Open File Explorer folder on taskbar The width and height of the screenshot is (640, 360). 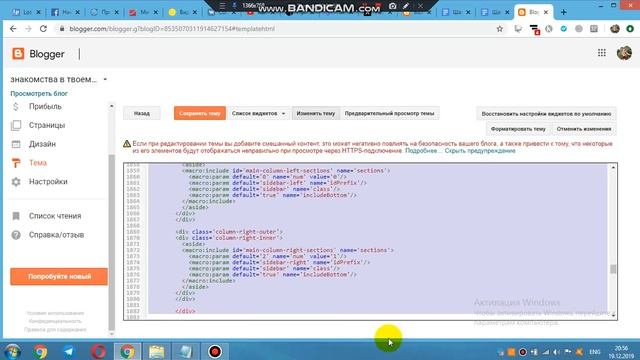pyautogui.click(x=156, y=351)
